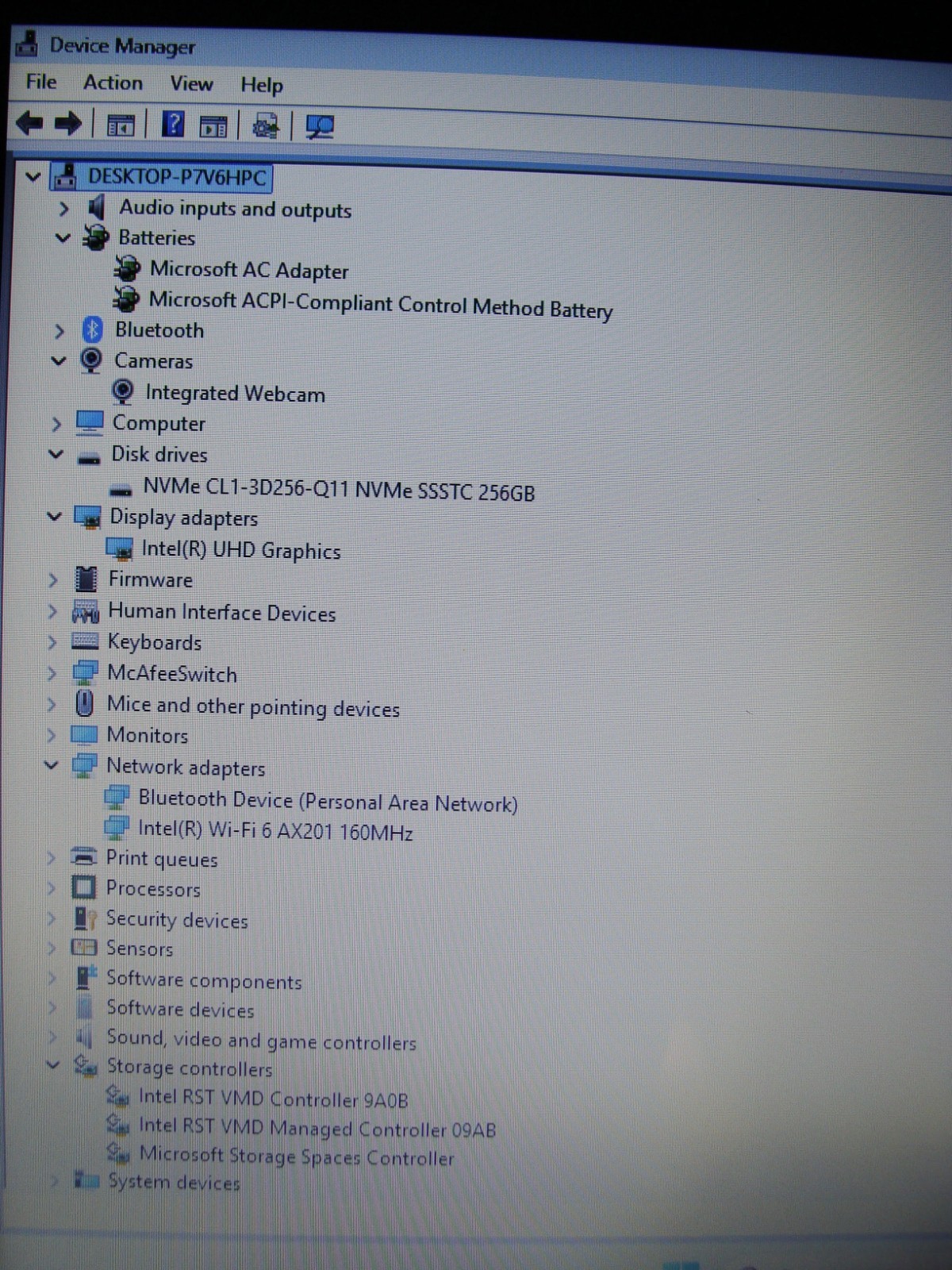Expand the Firmware node arrow
The width and height of the screenshot is (952, 1270).
coord(52,579)
